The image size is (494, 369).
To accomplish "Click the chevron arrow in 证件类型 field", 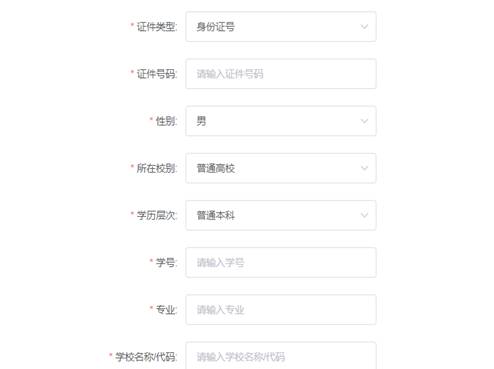I will pos(364,27).
